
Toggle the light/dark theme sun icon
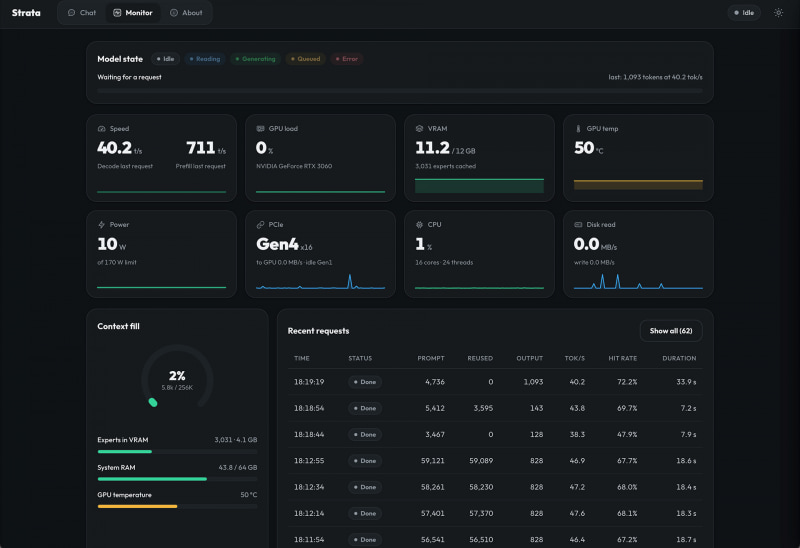(x=778, y=13)
